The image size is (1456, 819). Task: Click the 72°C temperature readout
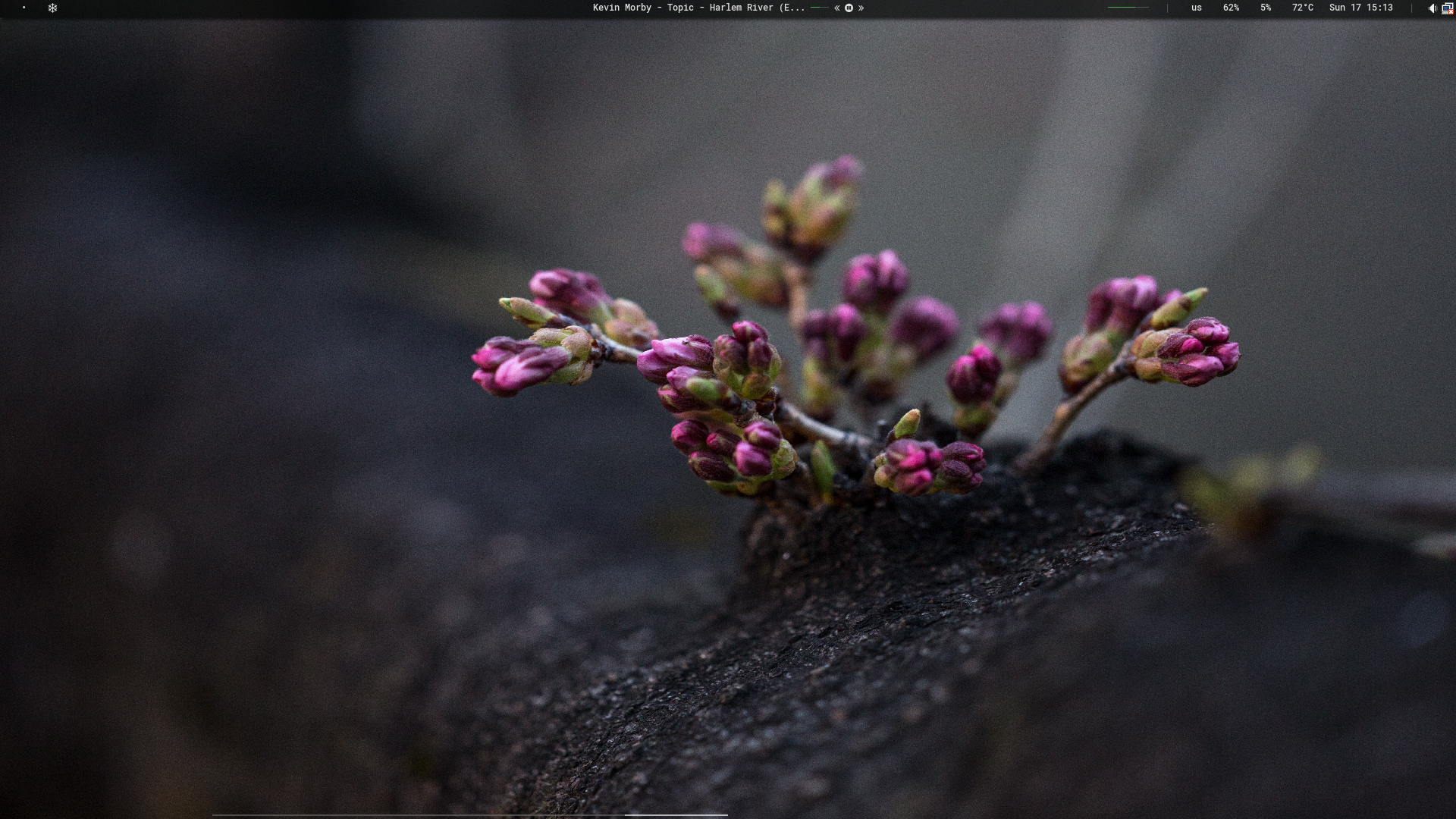1303,8
